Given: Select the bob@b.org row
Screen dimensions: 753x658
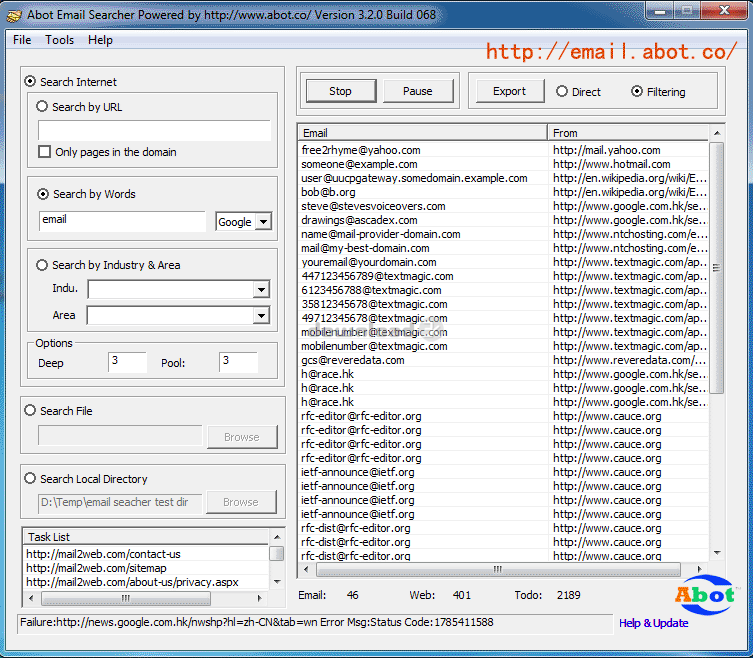Looking at the screenshot, I should [x=503, y=192].
